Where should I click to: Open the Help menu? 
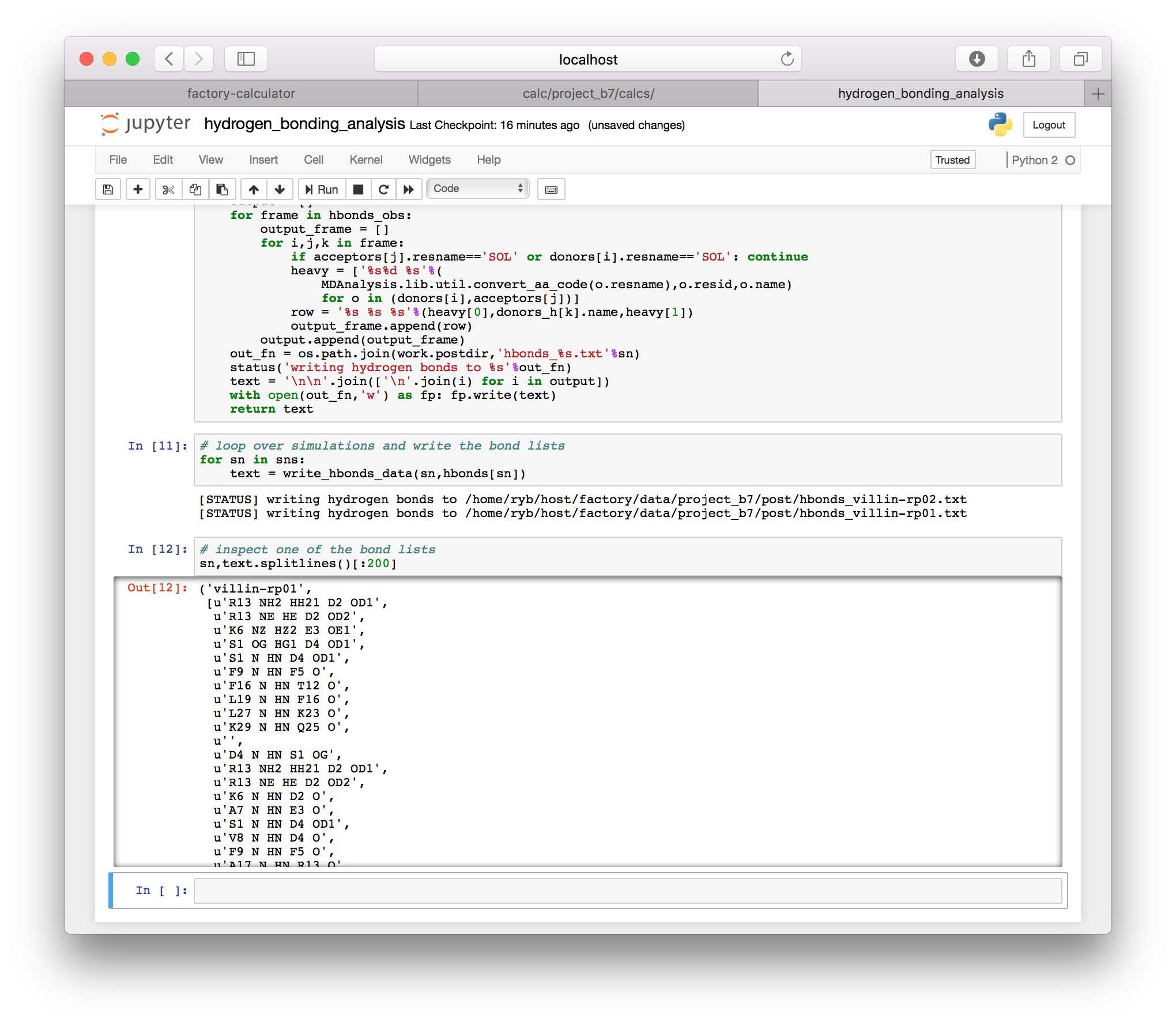click(488, 160)
